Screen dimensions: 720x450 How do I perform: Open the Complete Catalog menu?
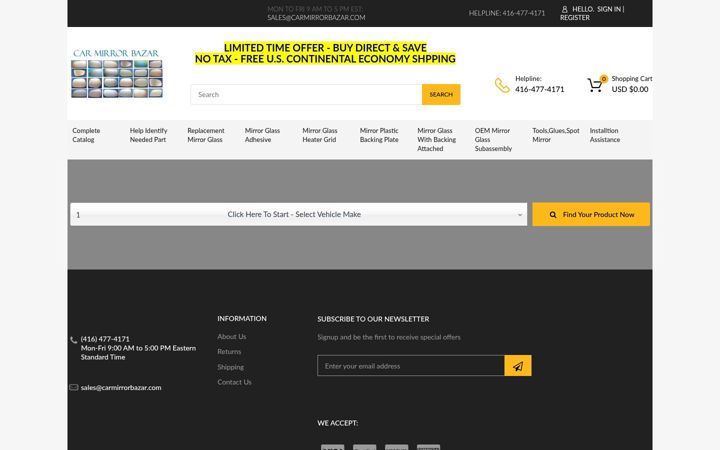[86, 135]
